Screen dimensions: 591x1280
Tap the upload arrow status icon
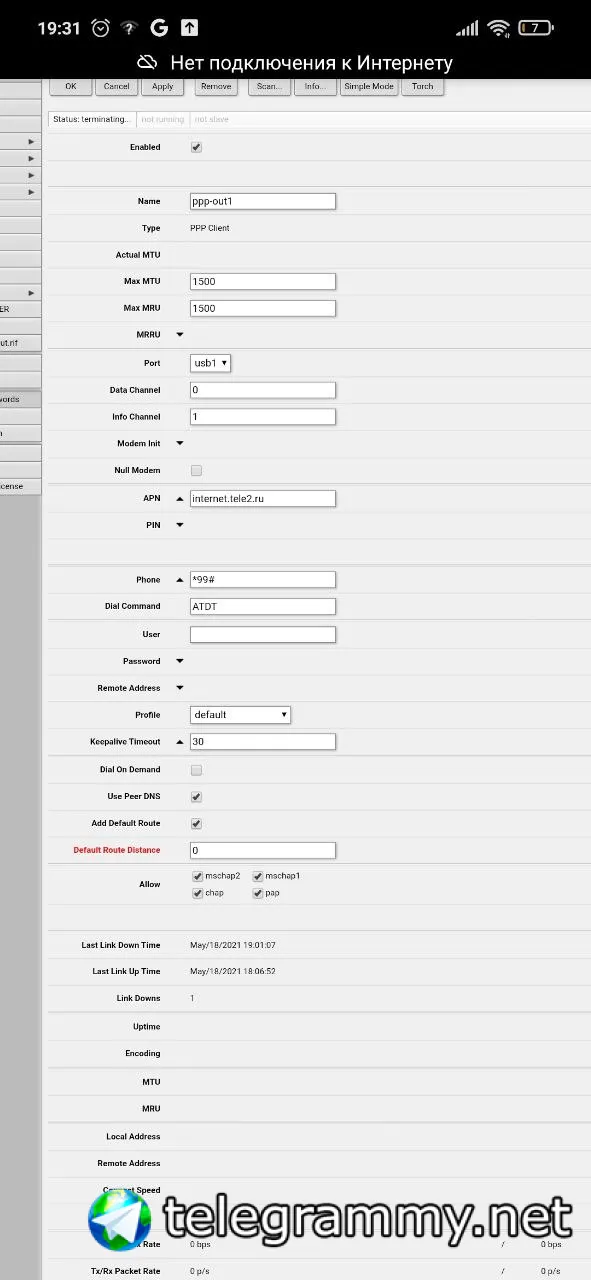(x=189, y=28)
